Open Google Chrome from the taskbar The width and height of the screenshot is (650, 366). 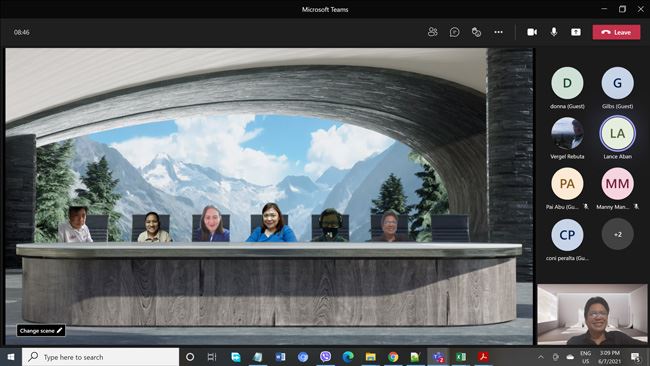click(x=393, y=357)
